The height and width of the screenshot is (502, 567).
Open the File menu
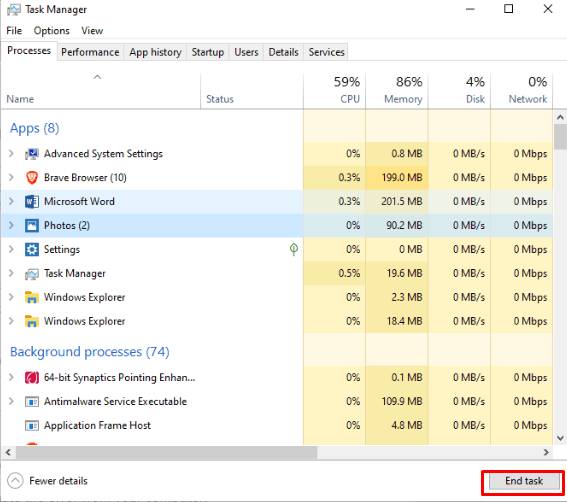(x=14, y=31)
